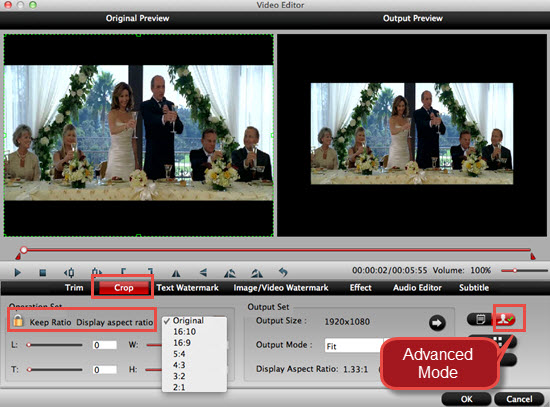The width and height of the screenshot is (550, 407).
Task: Set the trim start bracket marker
Action: pos(123,272)
